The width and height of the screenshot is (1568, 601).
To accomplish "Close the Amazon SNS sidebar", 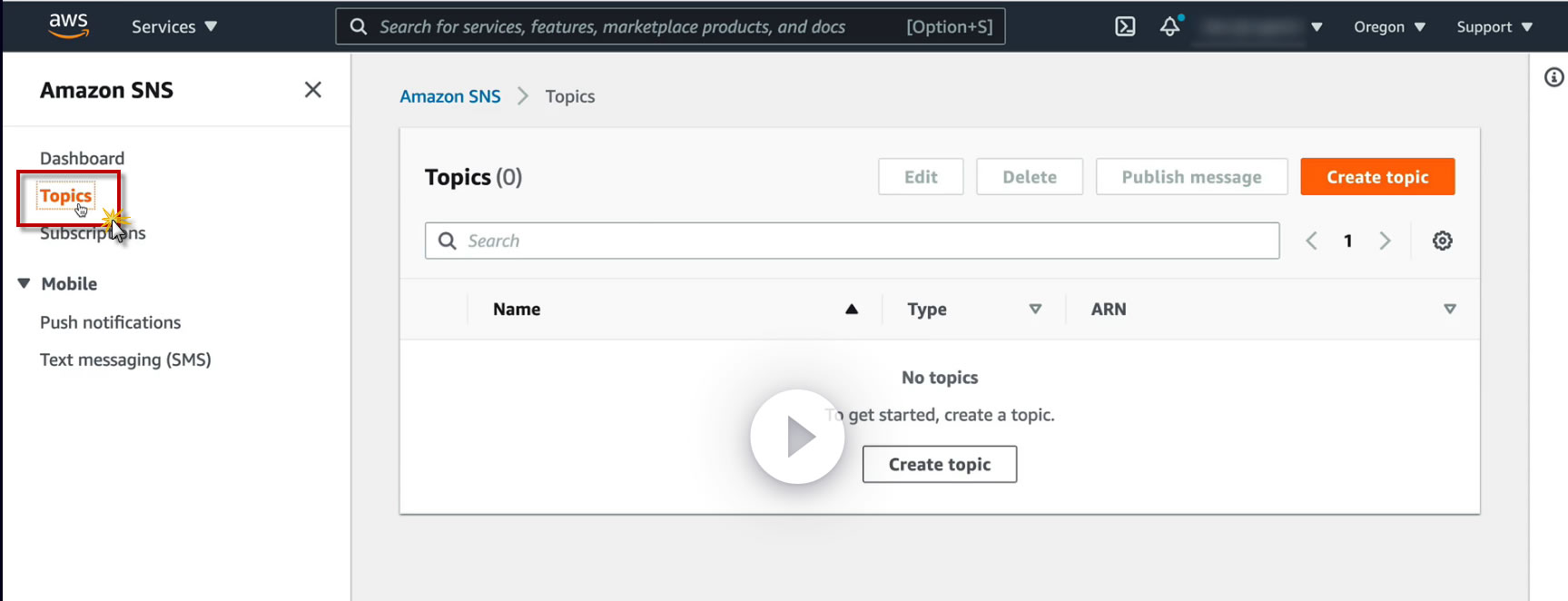I will (313, 90).
